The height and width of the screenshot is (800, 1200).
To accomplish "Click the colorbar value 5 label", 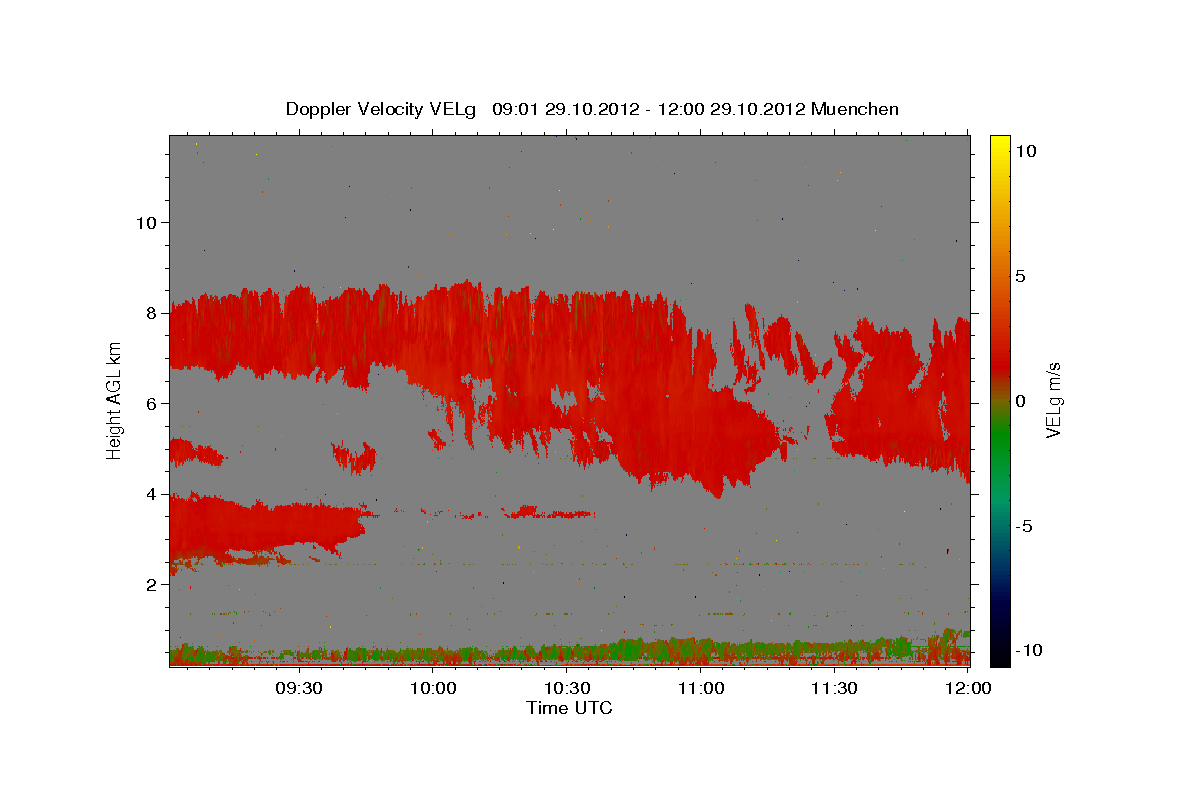I will [x=1021, y=275].
